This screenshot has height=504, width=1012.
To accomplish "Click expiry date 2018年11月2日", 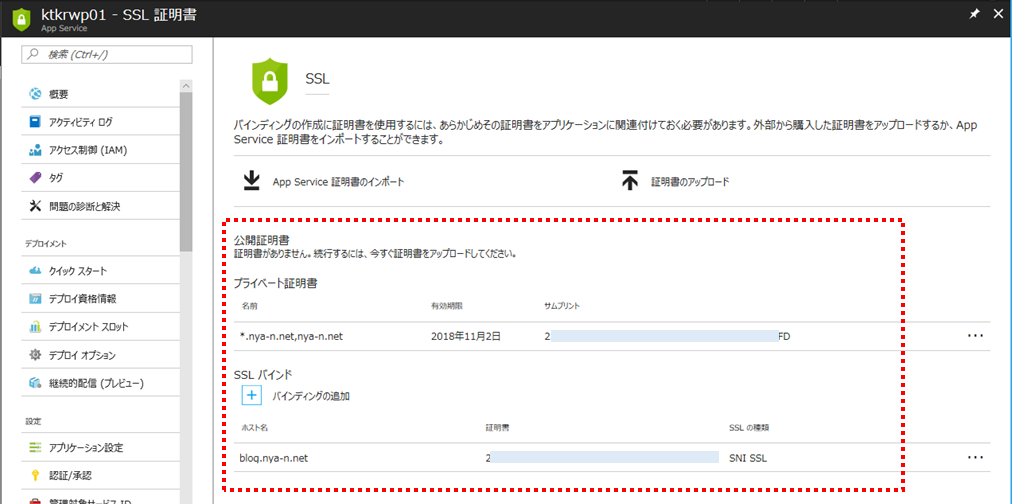I will click(465, 336).
